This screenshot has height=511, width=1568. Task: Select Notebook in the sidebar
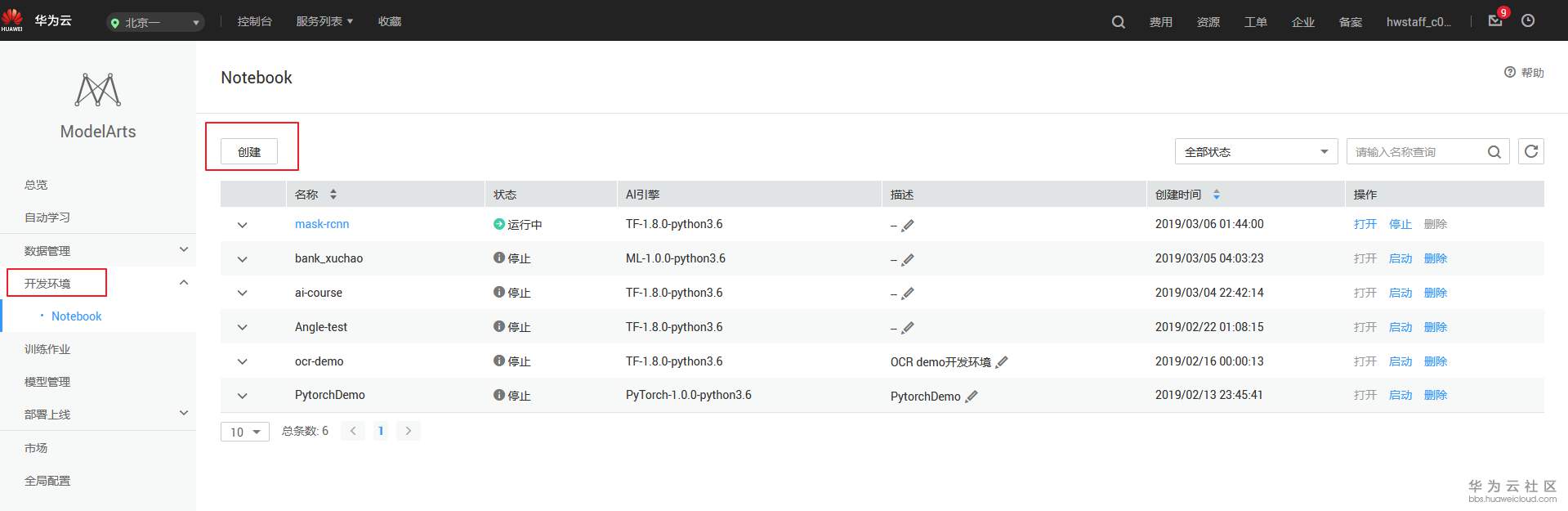[x=77, y=316]
